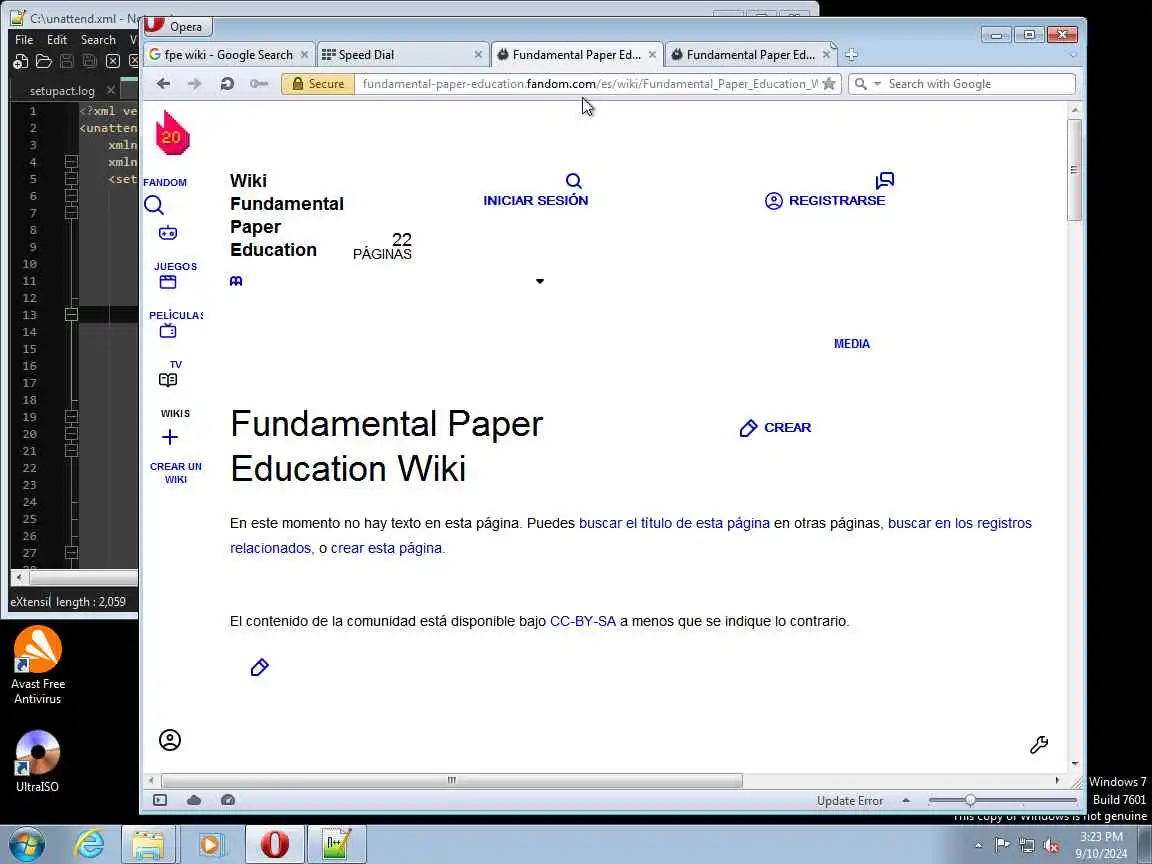
Task: Open the Search menu in Notepad++
Action: pos(98,40)
